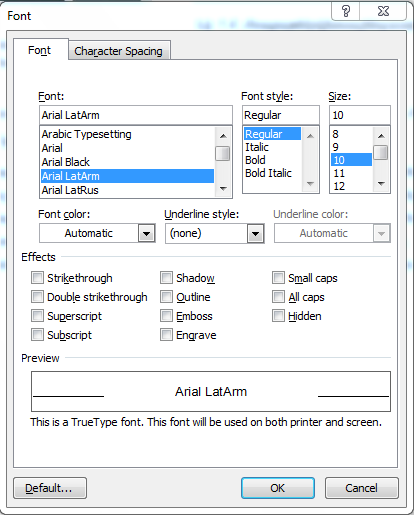
Task: Click font list scroll down arrow
Action: click(x=223, y=189)
